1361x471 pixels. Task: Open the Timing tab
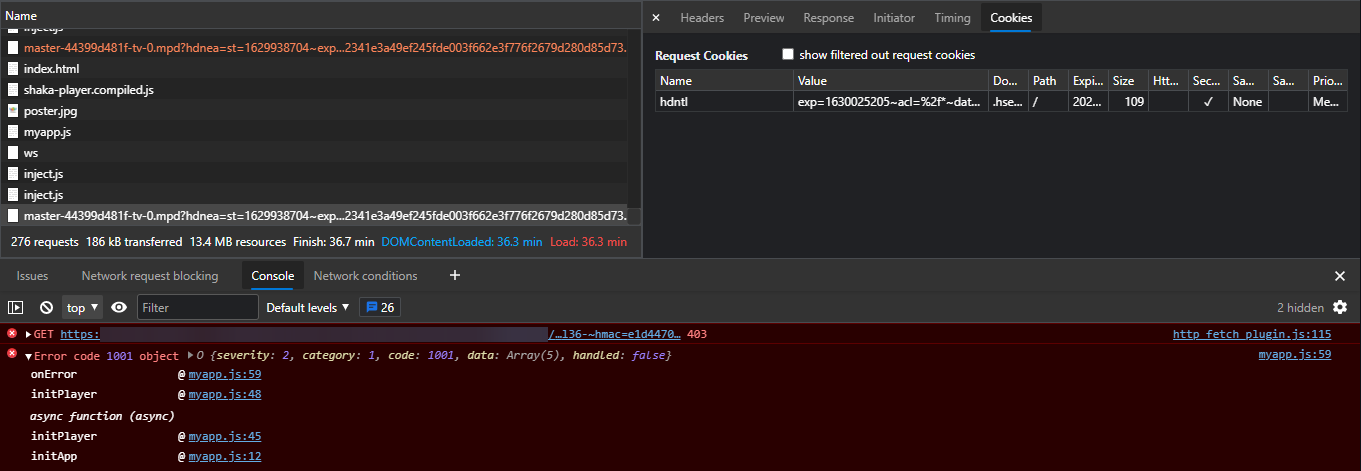952,18
